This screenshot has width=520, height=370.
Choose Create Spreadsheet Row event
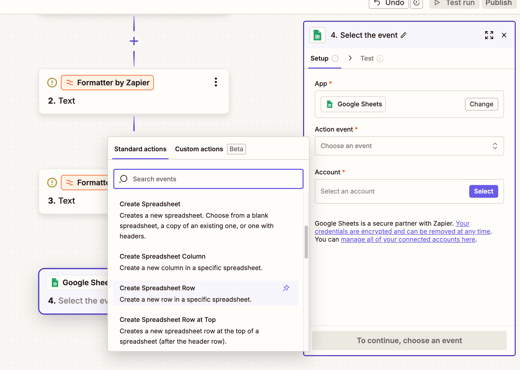click(x=205, y=294)
